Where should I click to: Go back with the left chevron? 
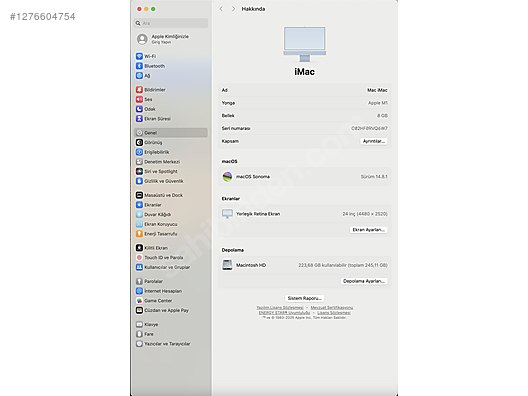tap(221, 9)
